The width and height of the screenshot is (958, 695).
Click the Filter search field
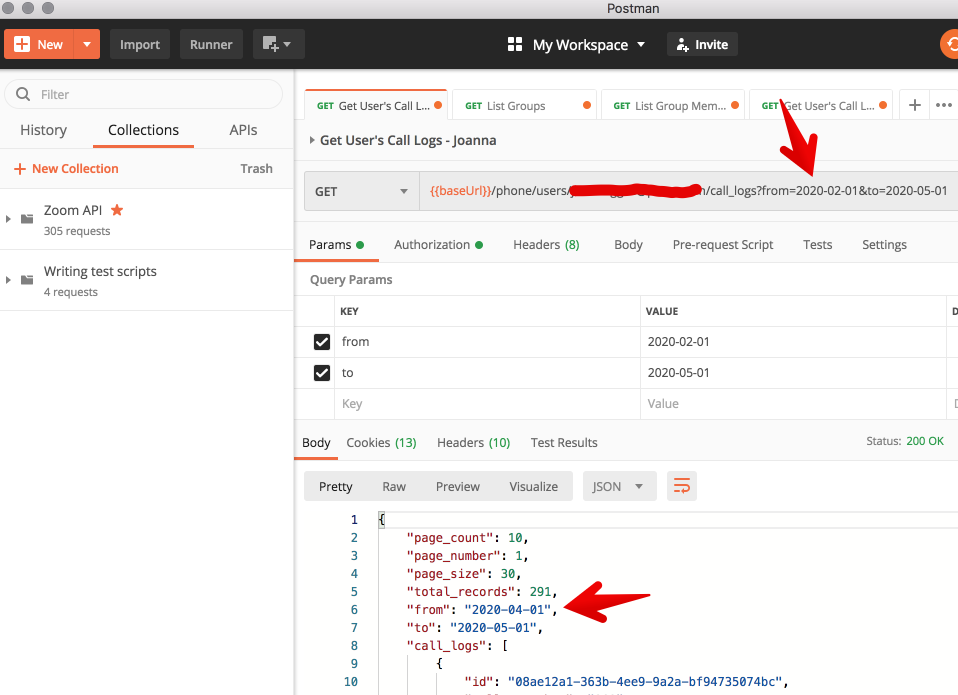point(143,95)
